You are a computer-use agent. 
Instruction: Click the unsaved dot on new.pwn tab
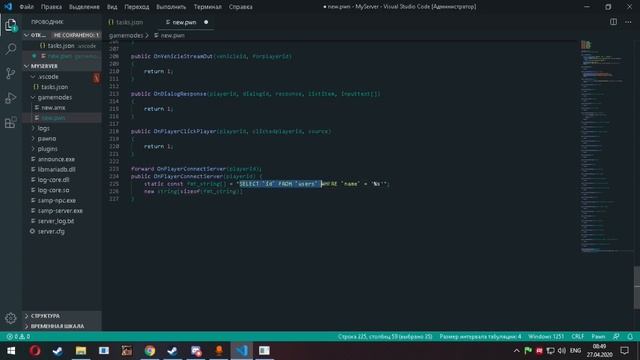point(206,22)
